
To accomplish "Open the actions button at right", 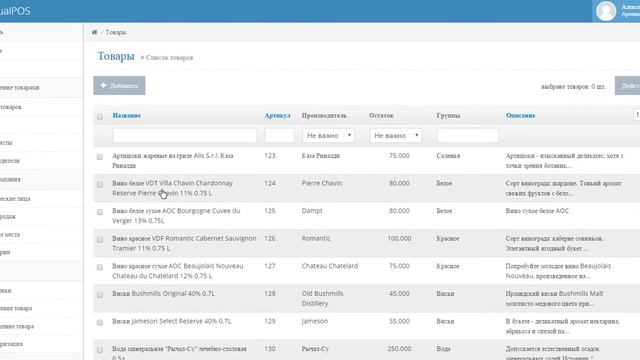I will pyautogui.click(x=628, y=85).
